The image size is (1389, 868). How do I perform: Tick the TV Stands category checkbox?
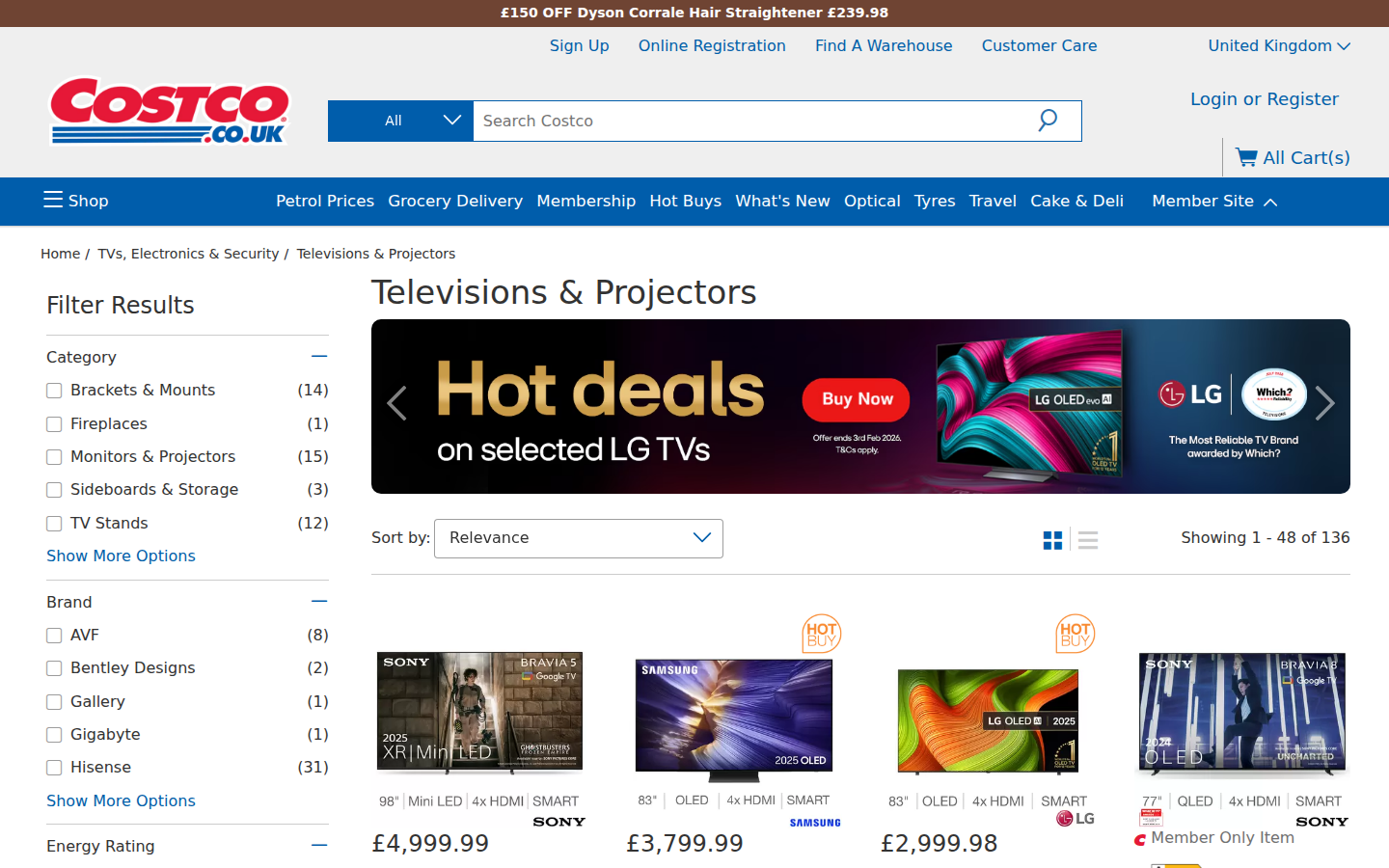click(x=54, y=524)
